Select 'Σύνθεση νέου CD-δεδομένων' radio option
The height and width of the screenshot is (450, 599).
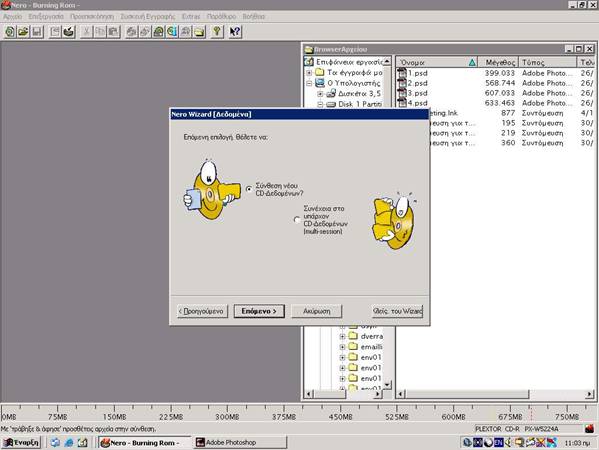[249, 189]
